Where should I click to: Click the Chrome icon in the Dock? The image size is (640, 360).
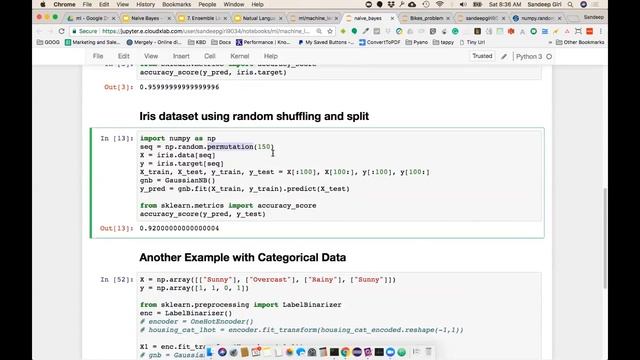[345, 352]
